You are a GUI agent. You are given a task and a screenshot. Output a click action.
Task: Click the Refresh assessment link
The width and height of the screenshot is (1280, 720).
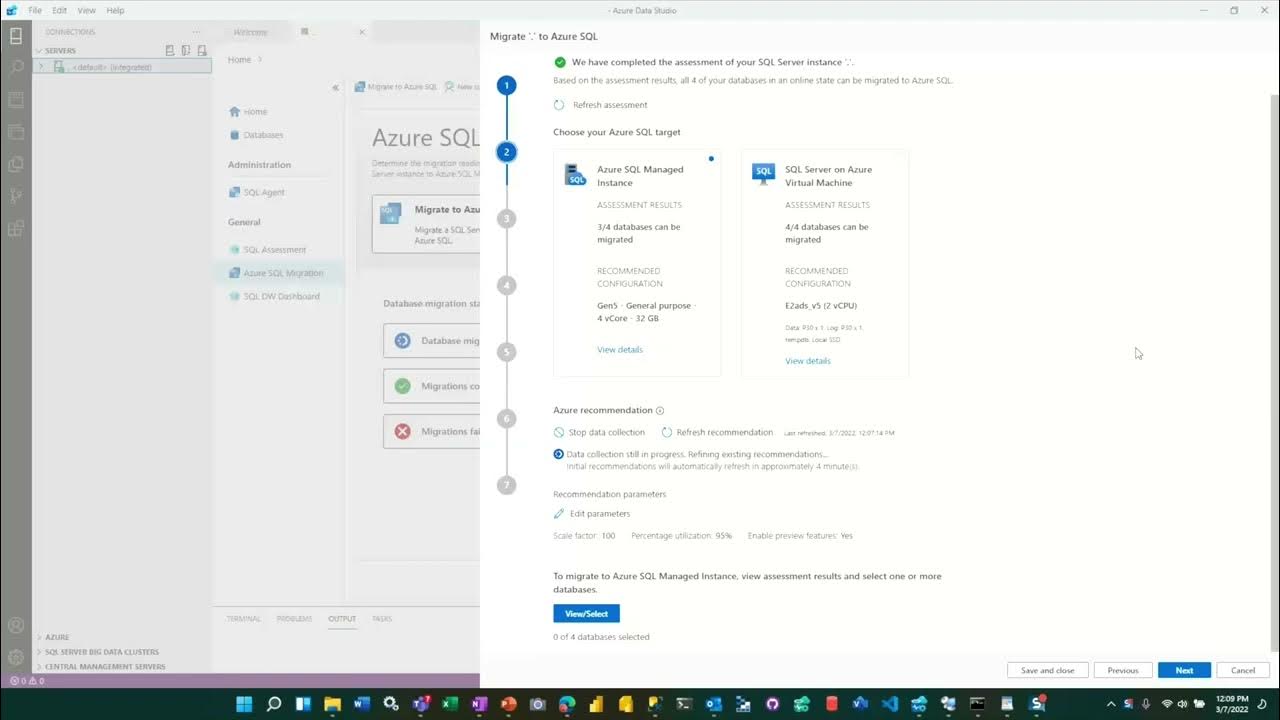610,105
